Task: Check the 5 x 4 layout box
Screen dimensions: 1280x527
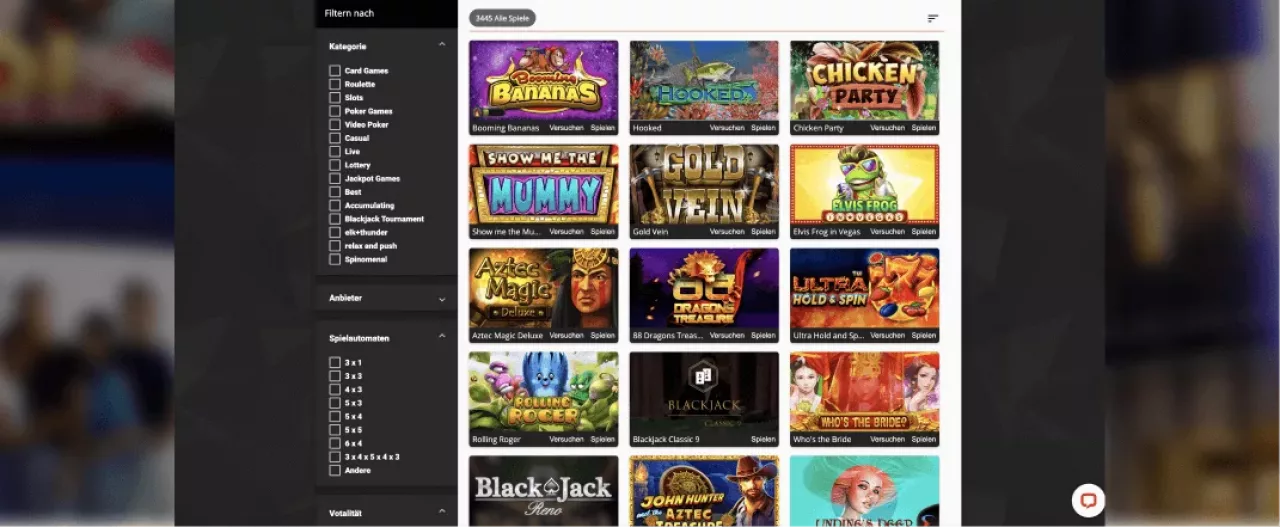Action: pyautogui.click(x=335, y=416)
